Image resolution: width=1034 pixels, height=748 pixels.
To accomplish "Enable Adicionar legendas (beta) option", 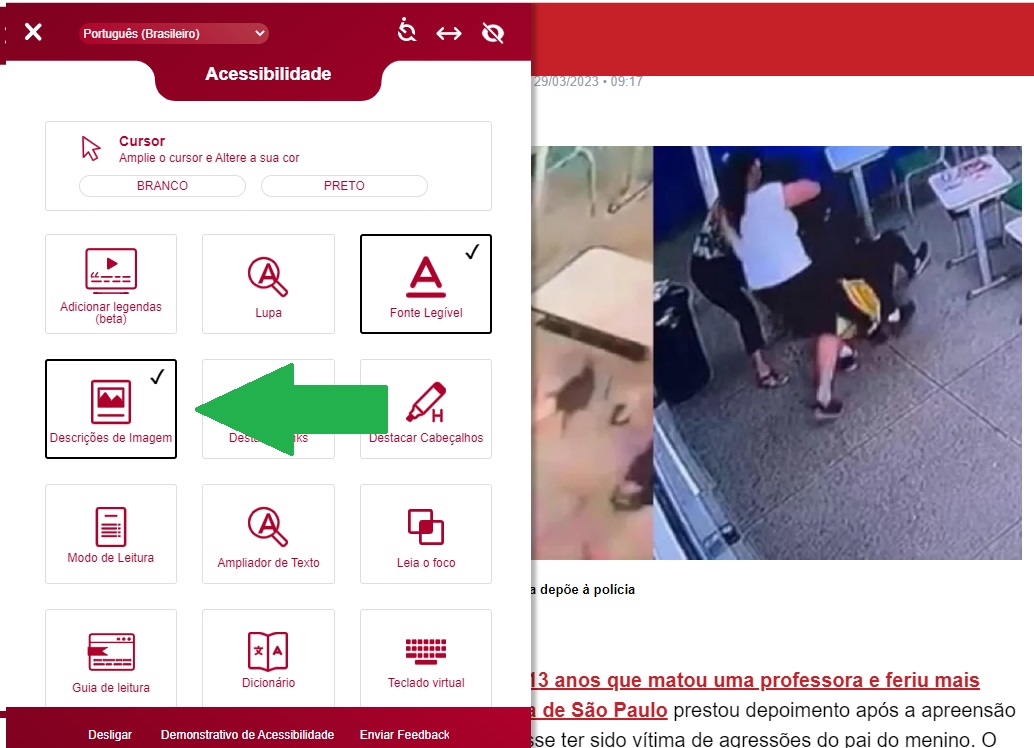I will click(111, 284).
